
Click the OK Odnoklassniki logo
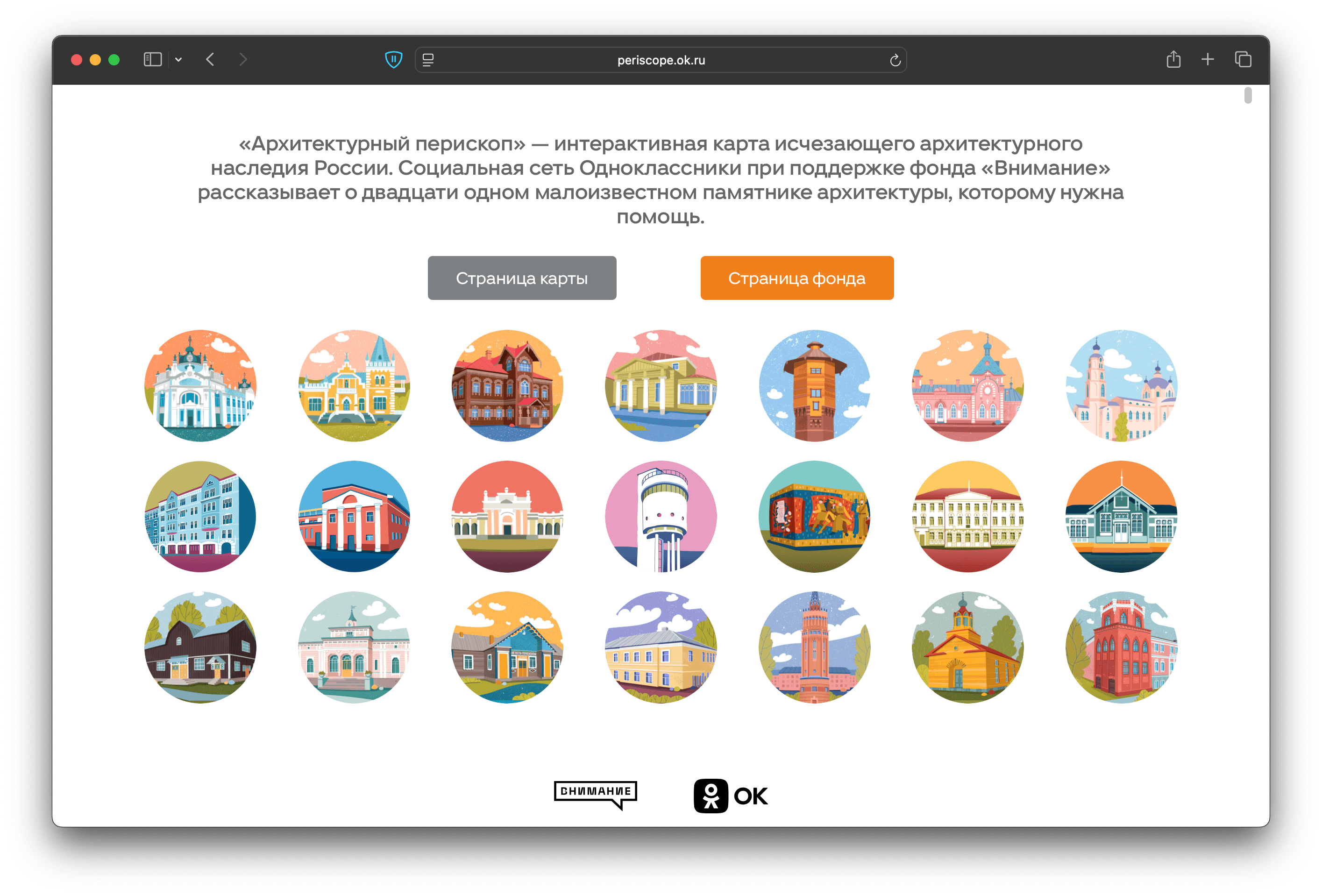pyautogui.click(x=731, y=796)
